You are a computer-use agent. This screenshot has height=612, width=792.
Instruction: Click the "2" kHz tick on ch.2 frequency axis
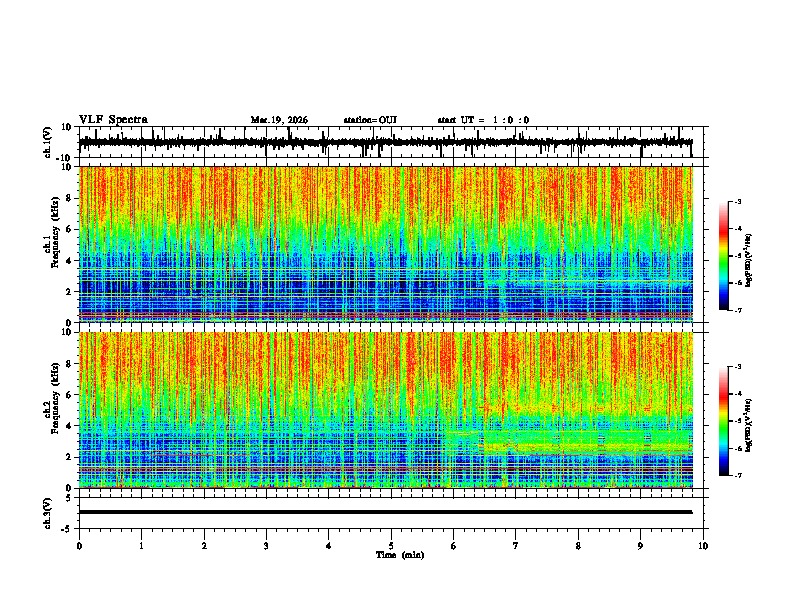69,457
